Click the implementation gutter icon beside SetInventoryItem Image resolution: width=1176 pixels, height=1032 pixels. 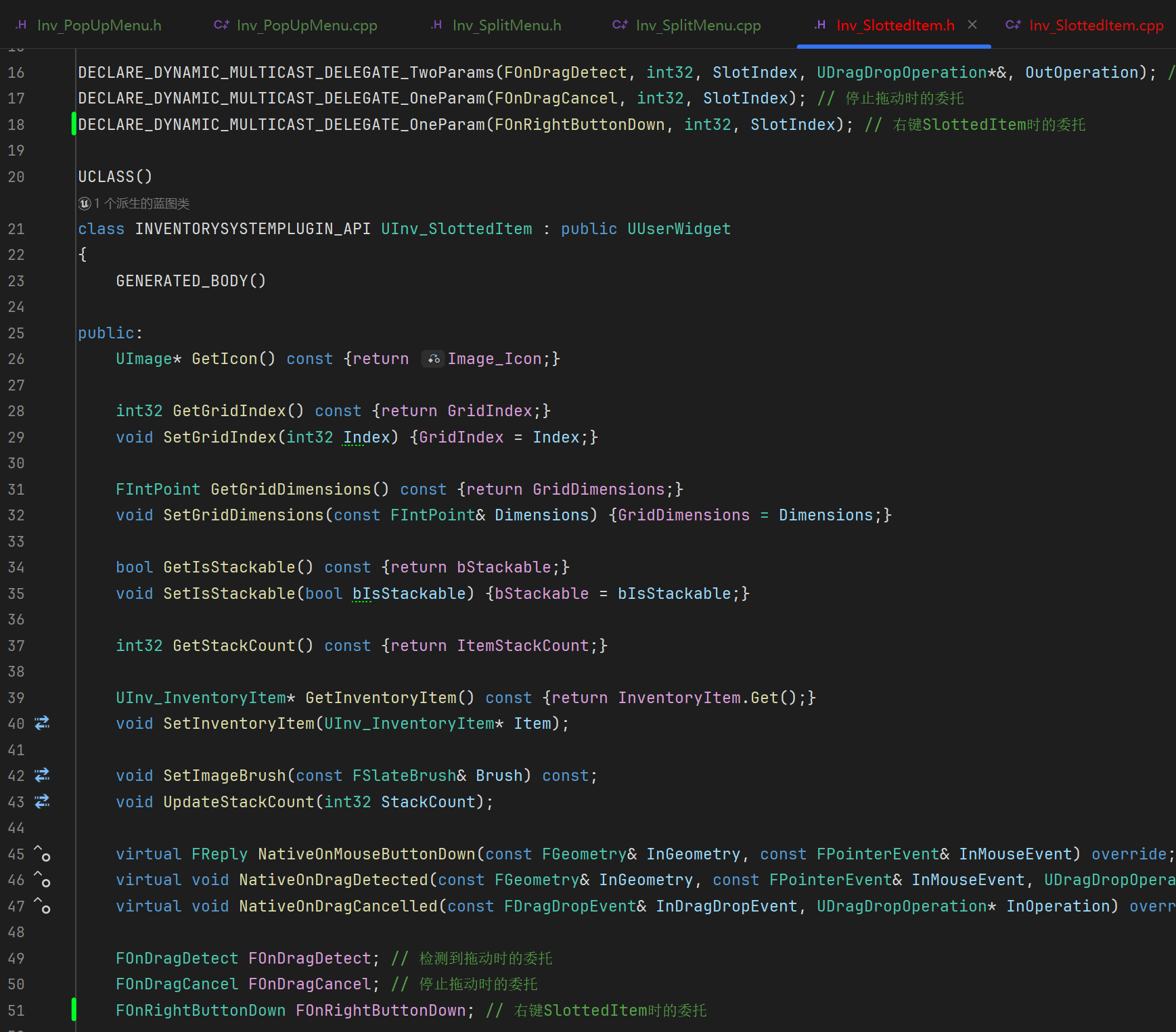(42, 723)
